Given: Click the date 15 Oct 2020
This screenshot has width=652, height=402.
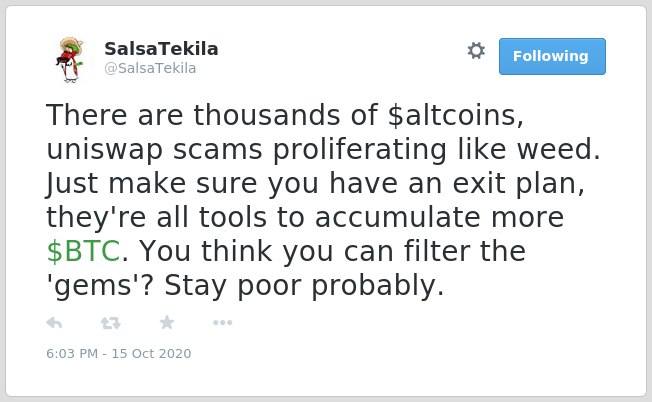Looking at the screenshot, I should pyautogui.click(x=151, y=353).
